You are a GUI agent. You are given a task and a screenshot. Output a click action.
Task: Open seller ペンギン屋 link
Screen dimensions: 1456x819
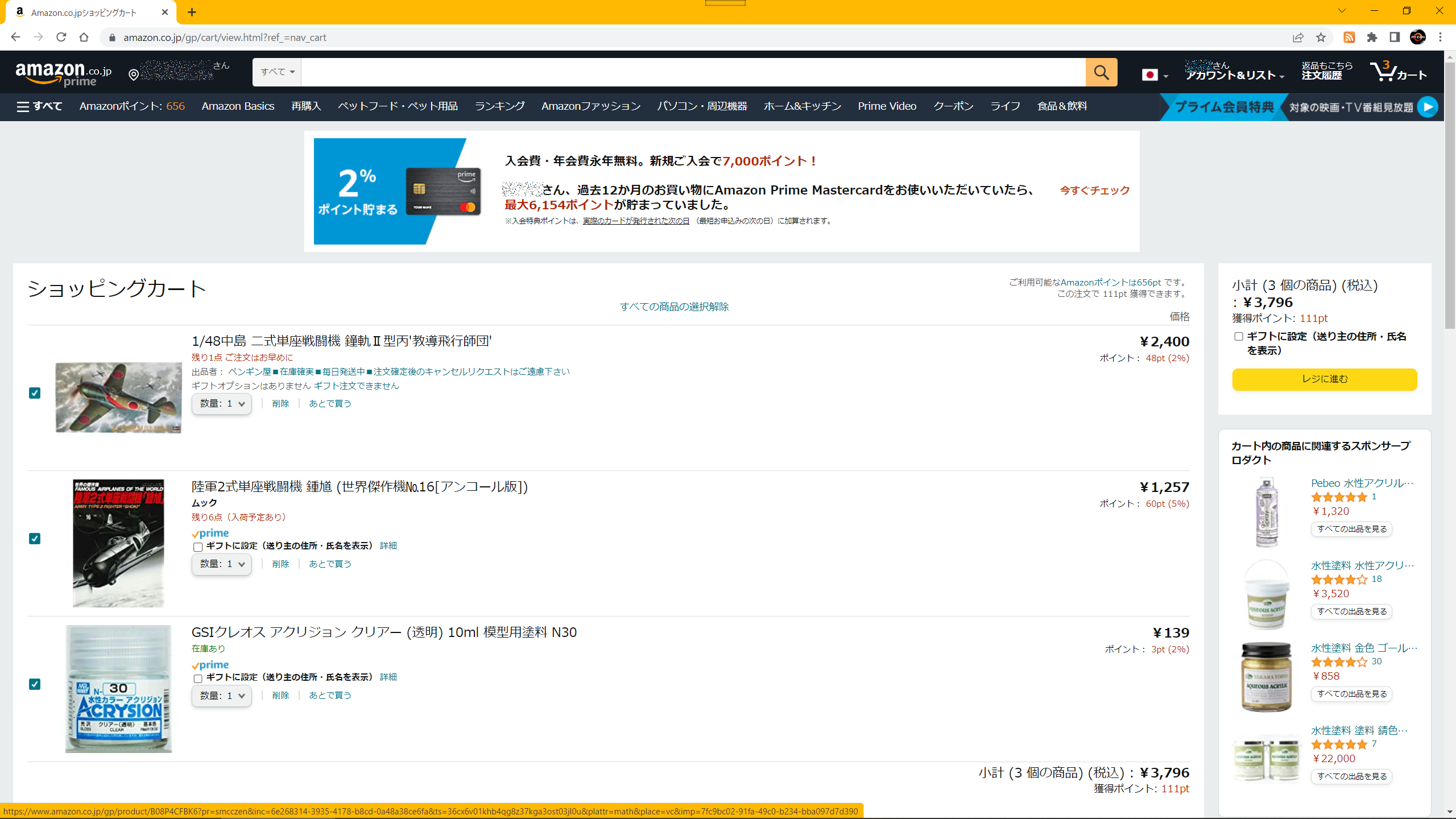point(399,372)
